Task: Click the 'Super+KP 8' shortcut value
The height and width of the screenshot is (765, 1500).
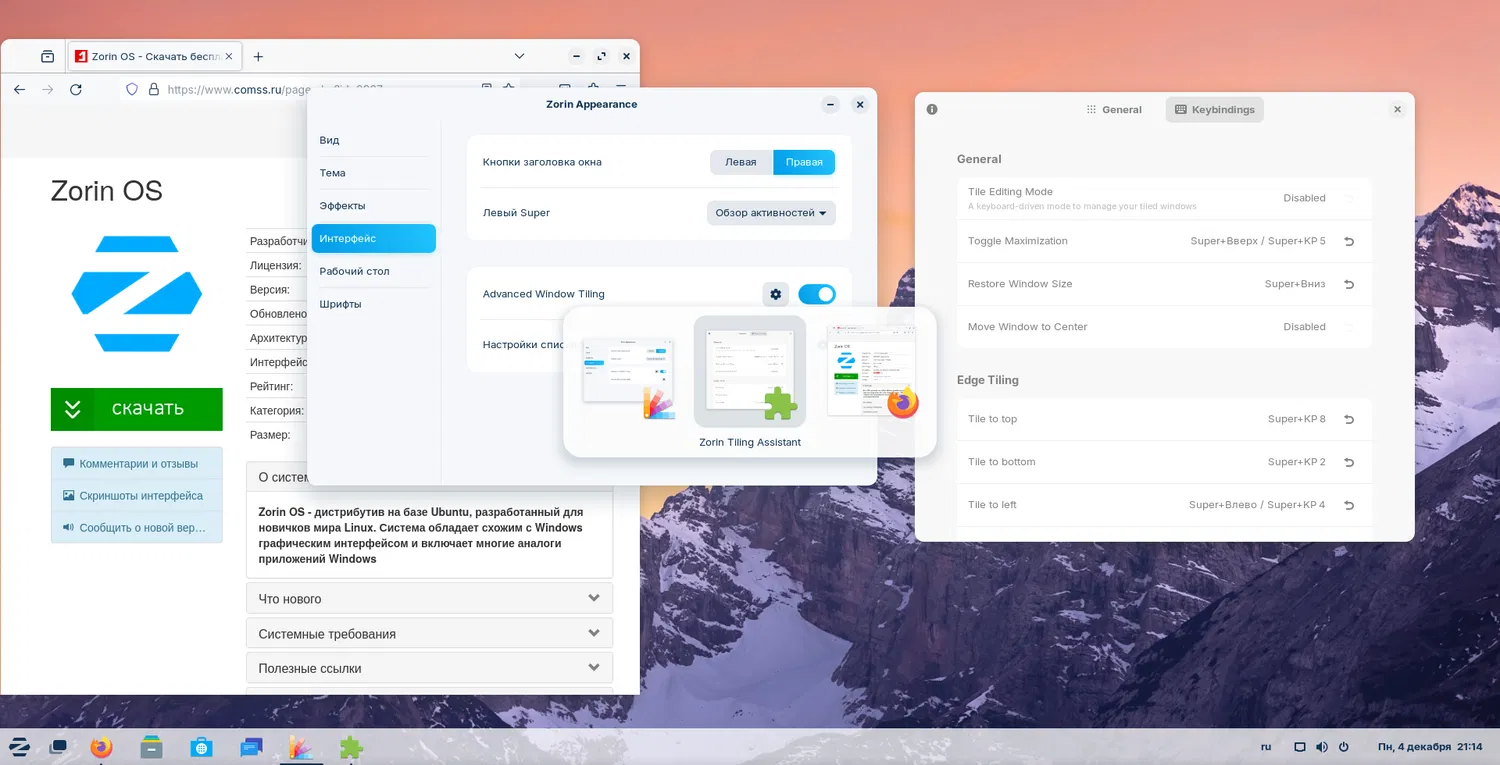Action: [1296, 419]
